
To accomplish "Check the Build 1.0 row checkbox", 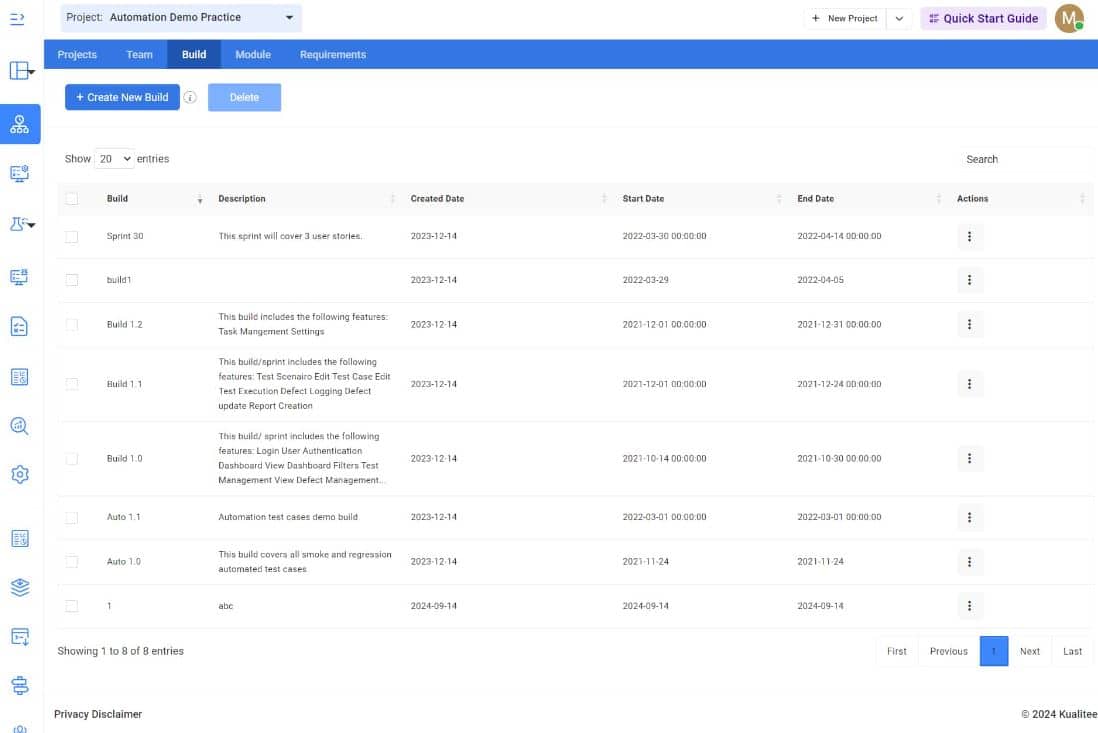I will 71,459.
